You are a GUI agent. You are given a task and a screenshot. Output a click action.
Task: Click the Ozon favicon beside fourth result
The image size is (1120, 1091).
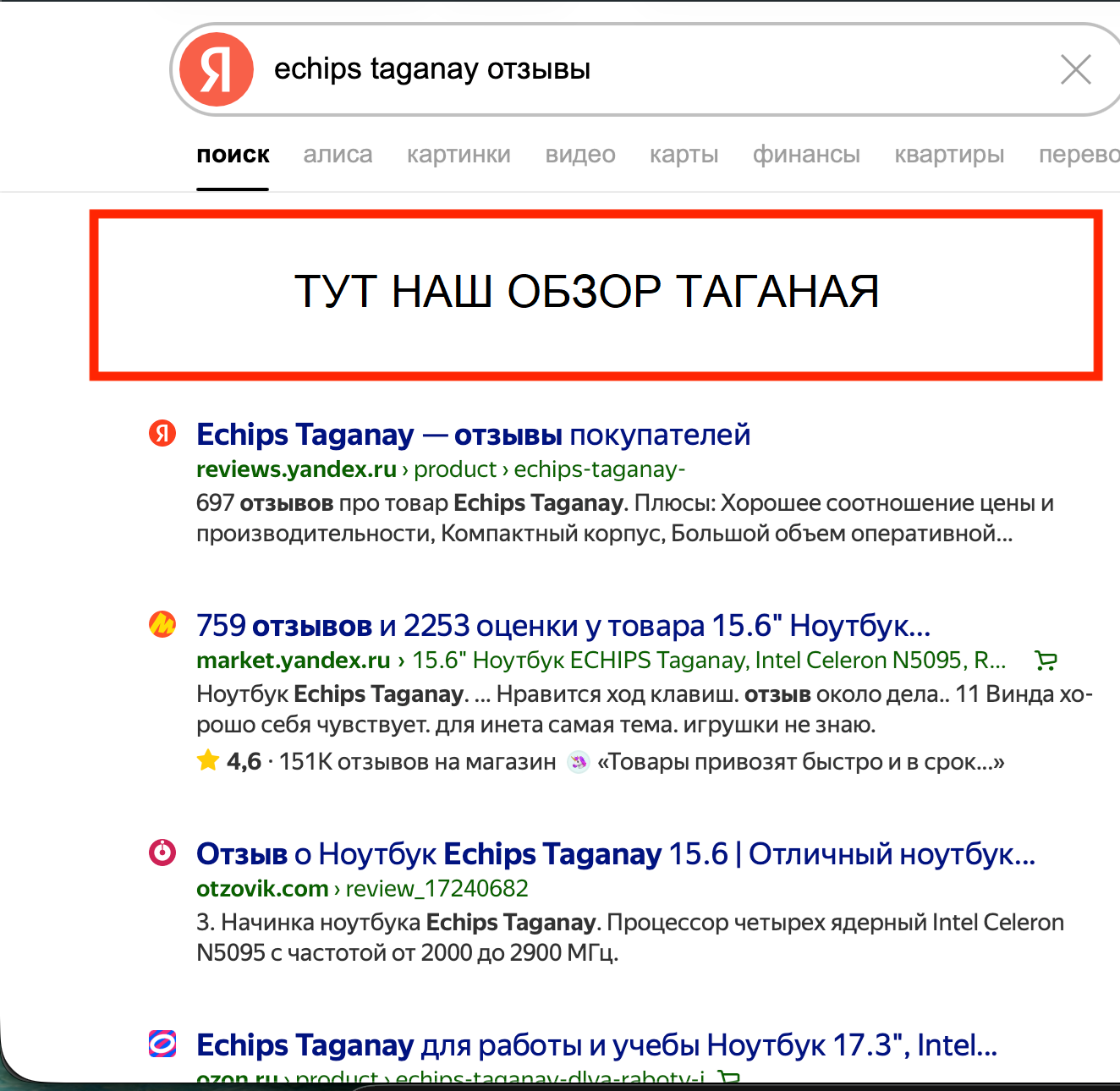tap(162, 1044)
